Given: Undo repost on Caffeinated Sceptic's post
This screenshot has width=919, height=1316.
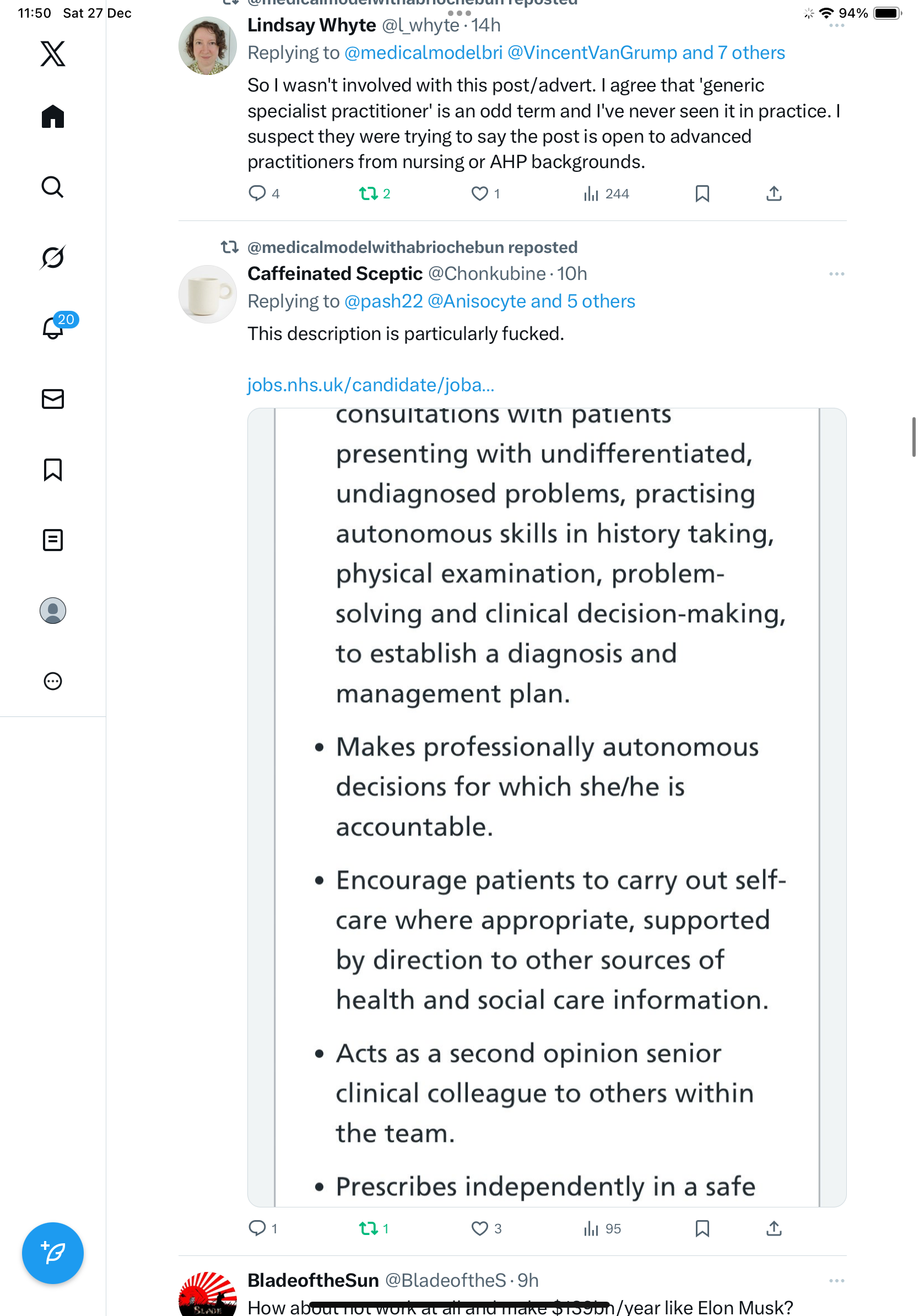Looking at the screenshot, I should 368,1228.
